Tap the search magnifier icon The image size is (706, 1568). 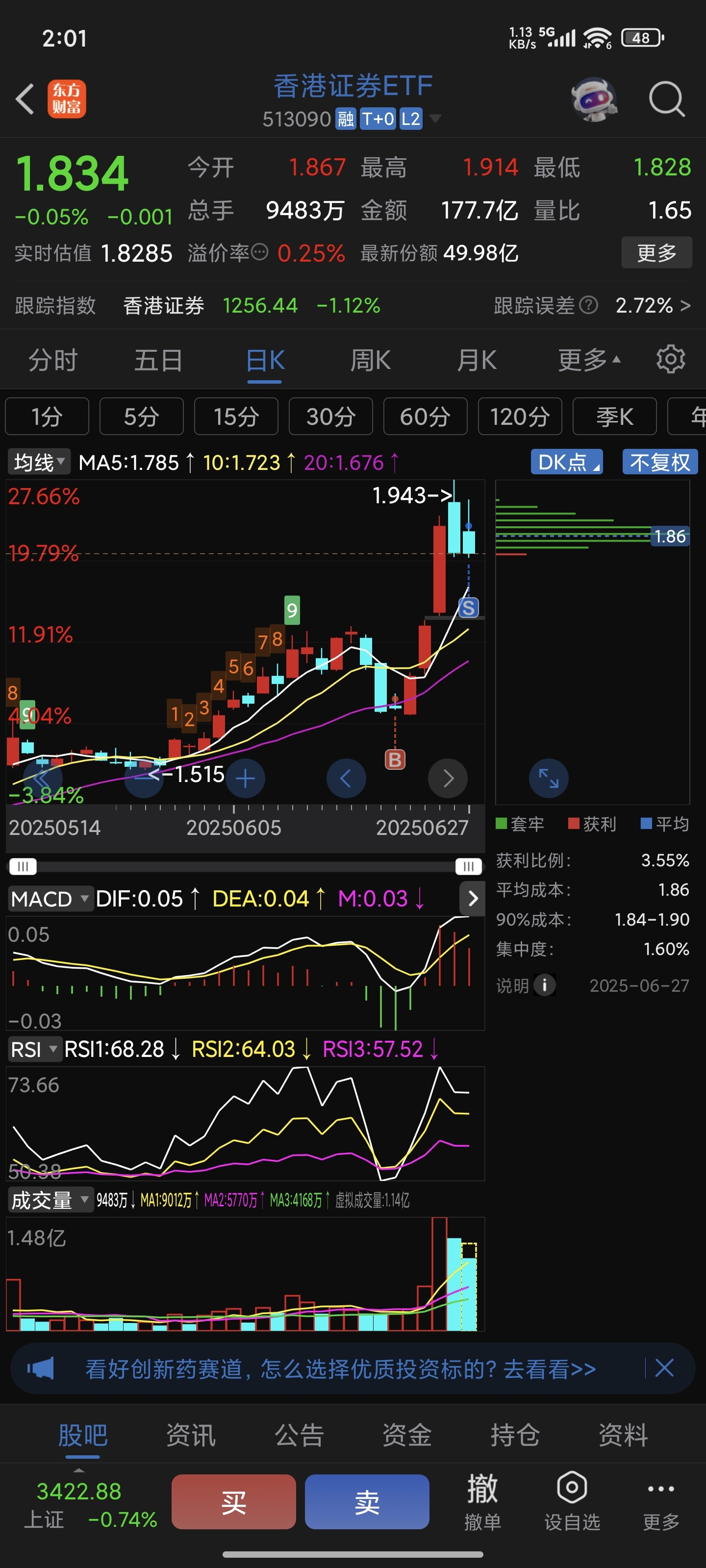click(x=666, y=98)
